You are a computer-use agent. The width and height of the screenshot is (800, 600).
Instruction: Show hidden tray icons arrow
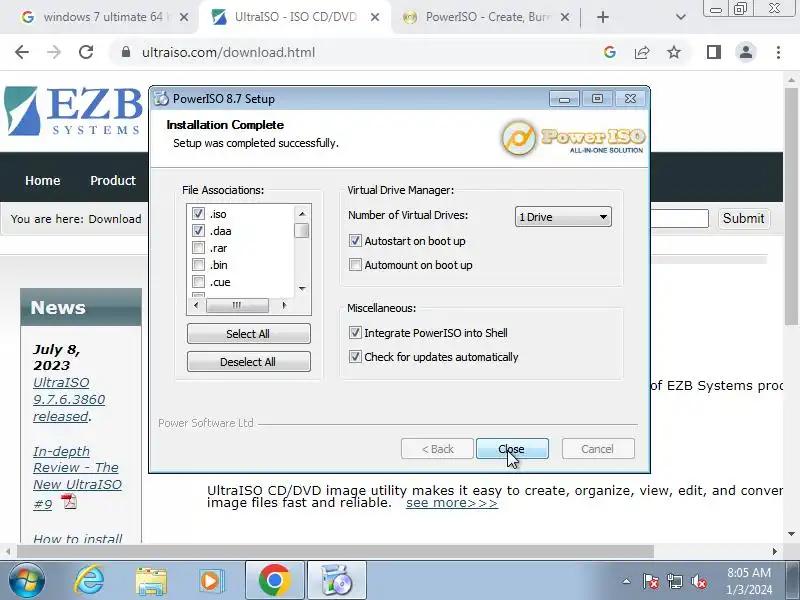(x=626, y=581)
